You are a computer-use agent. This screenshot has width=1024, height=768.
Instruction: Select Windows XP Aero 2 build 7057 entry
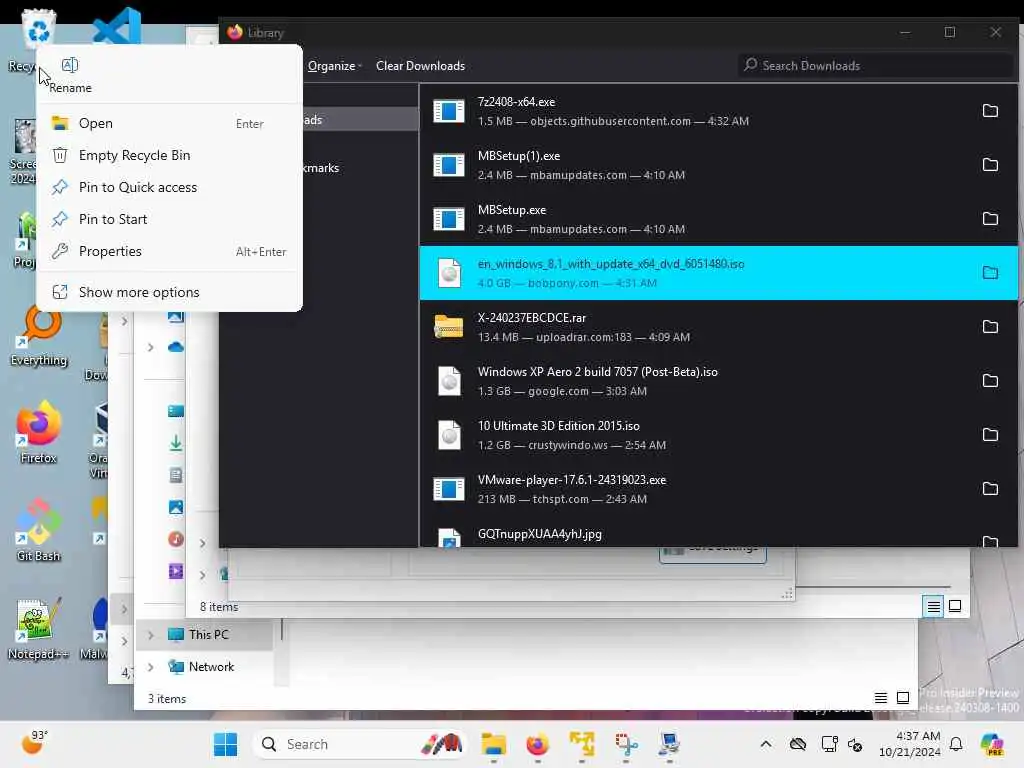click(x=718, y=381)
